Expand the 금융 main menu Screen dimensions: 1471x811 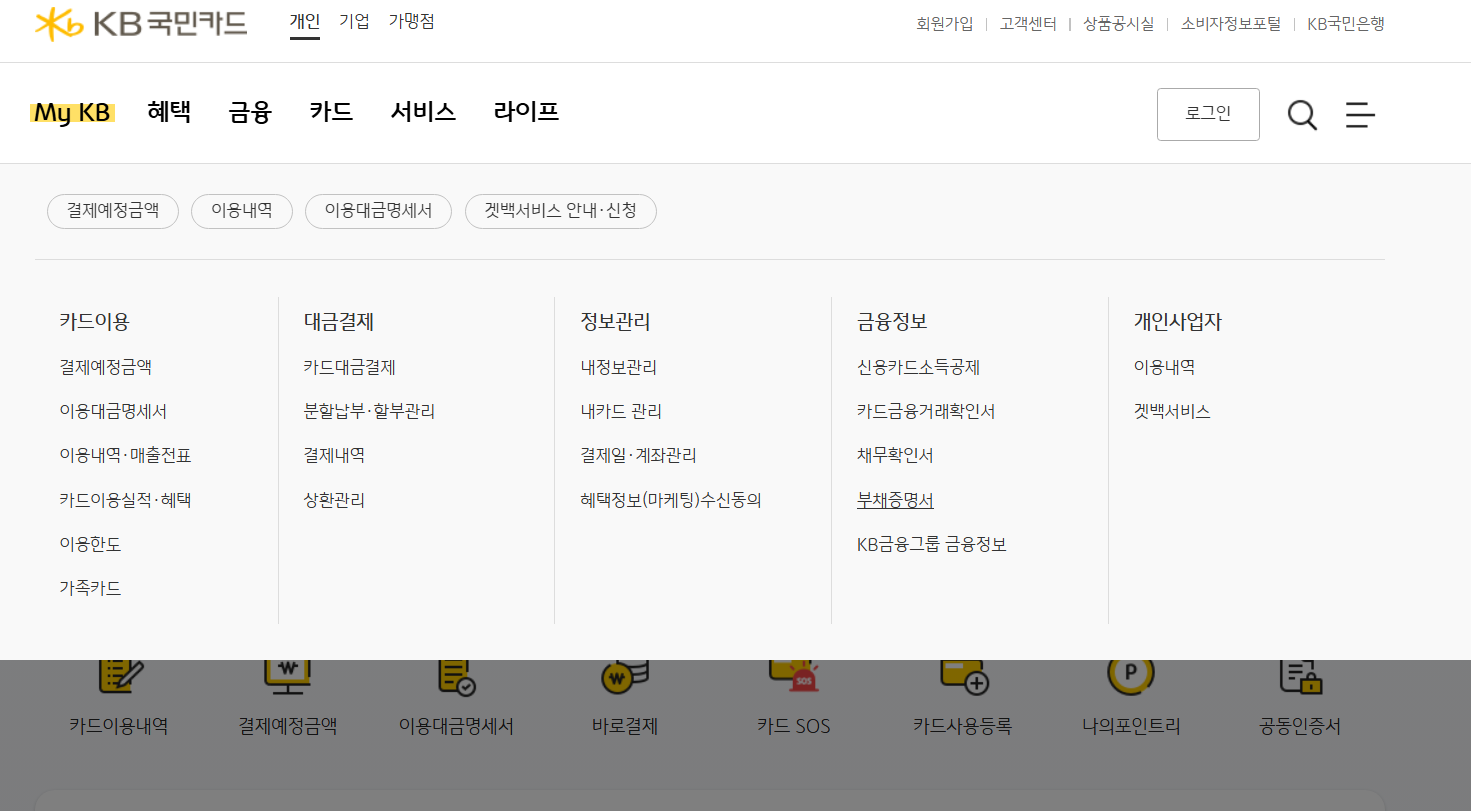click(x=250, y=113)
